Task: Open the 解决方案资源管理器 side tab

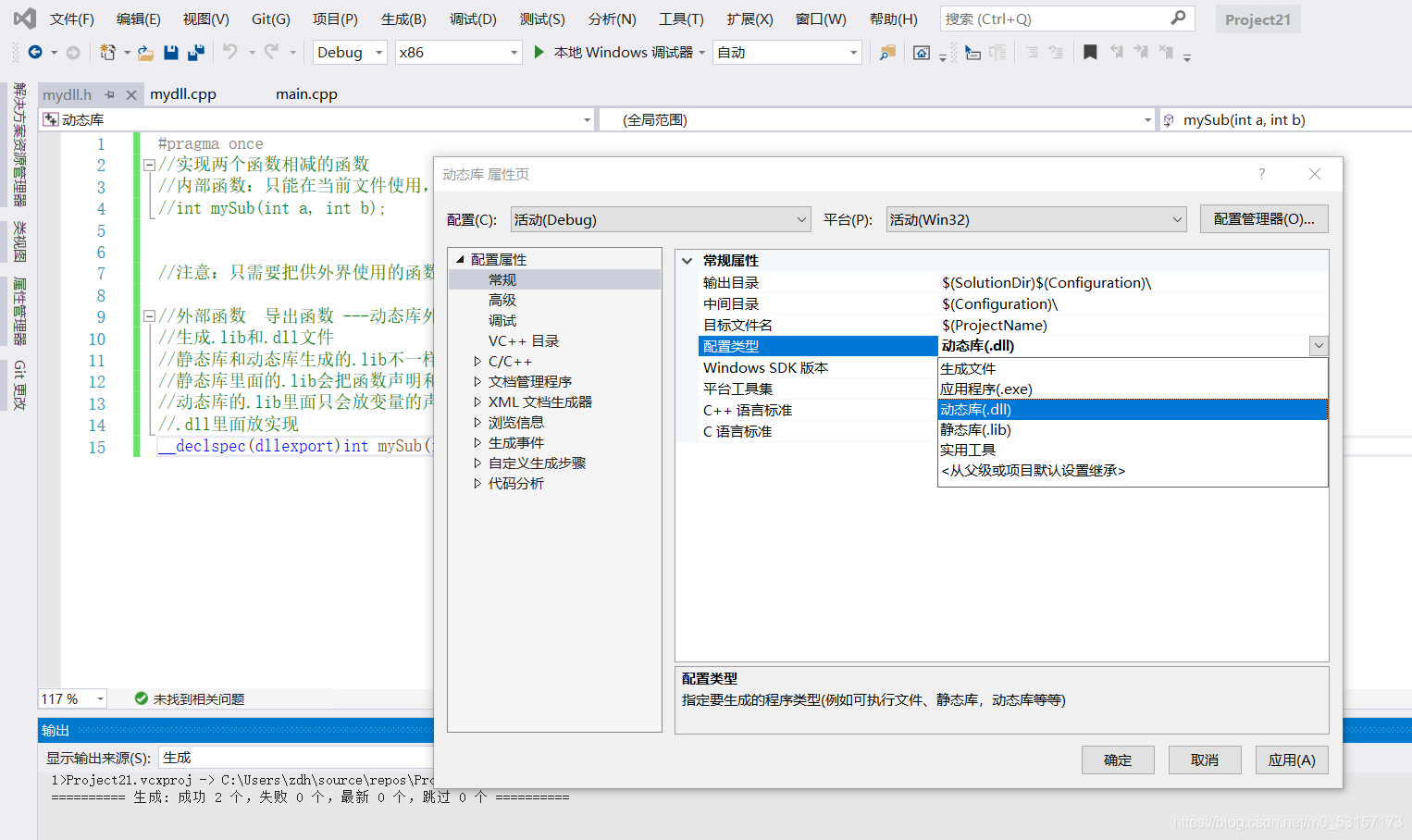Action: coord(19,144)
